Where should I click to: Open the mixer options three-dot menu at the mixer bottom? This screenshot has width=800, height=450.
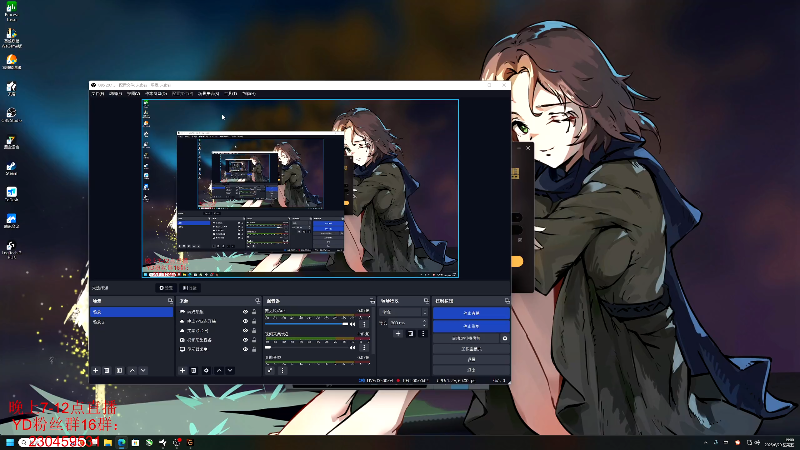pos(282,370)
